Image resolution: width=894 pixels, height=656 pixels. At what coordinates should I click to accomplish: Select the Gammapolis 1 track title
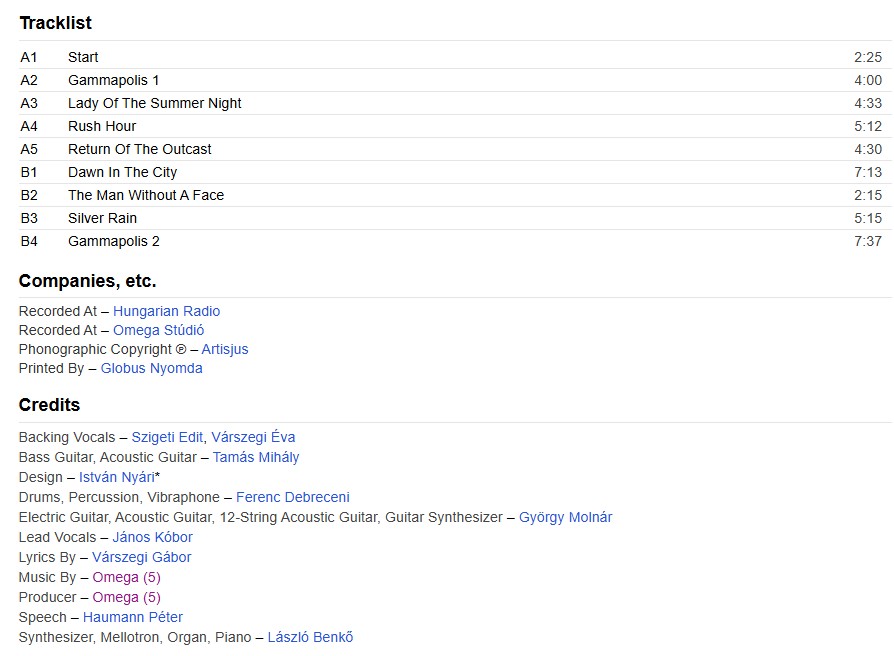(x=113, y=80)
